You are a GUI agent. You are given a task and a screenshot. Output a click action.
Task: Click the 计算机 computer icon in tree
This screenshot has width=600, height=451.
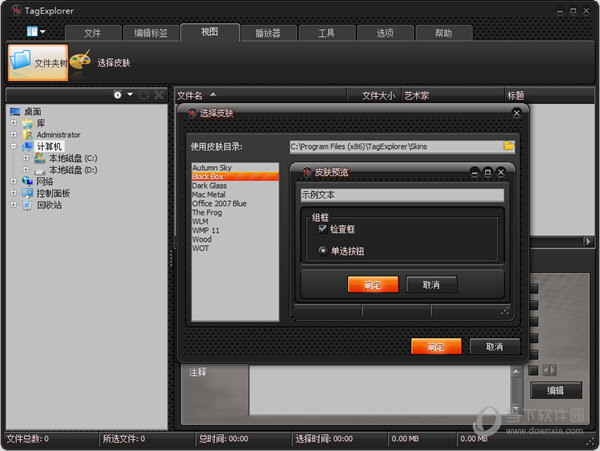pyautogui.click(x=28, y=147)
